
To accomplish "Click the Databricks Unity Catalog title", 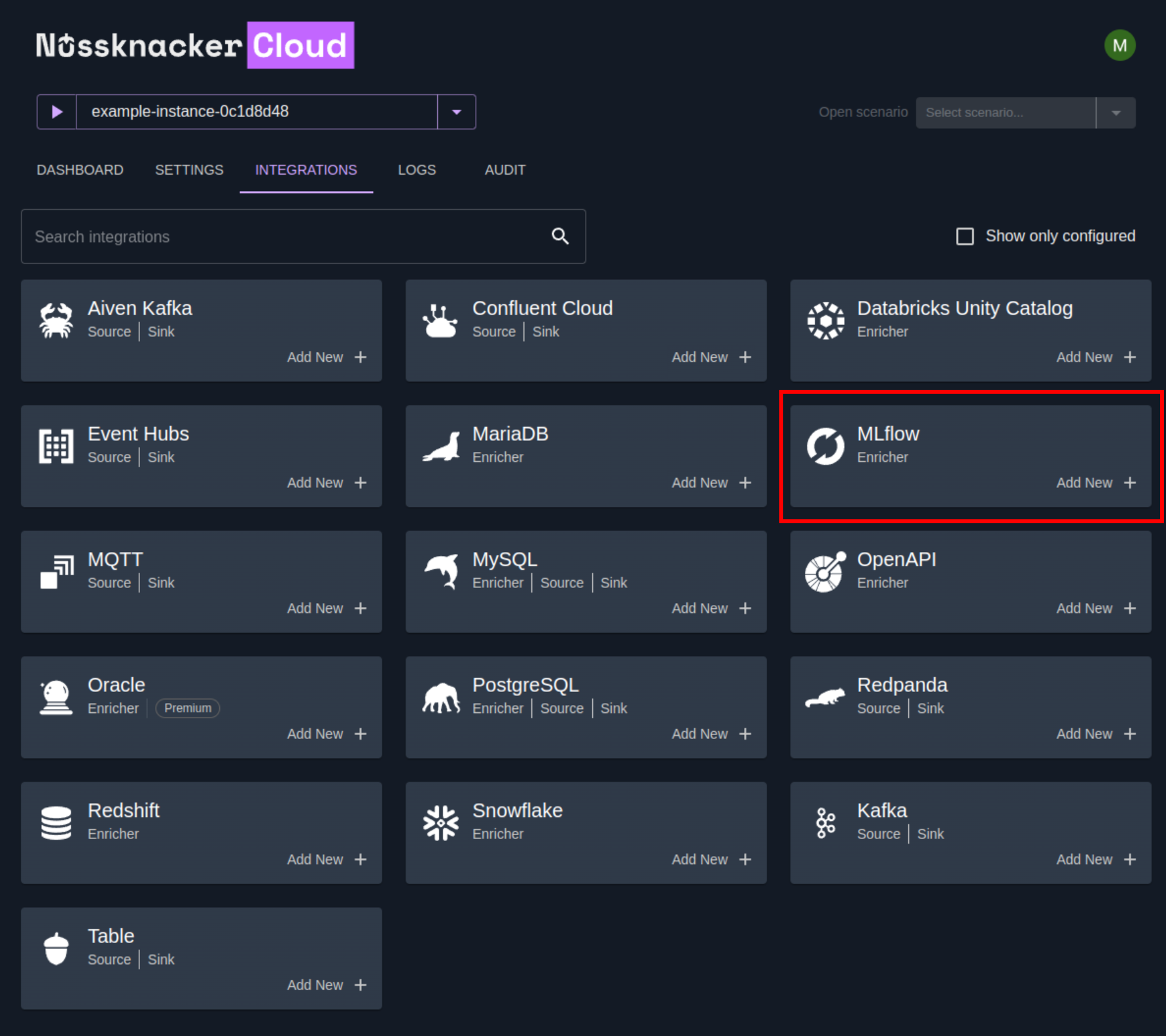I will (x=965, y=308).
